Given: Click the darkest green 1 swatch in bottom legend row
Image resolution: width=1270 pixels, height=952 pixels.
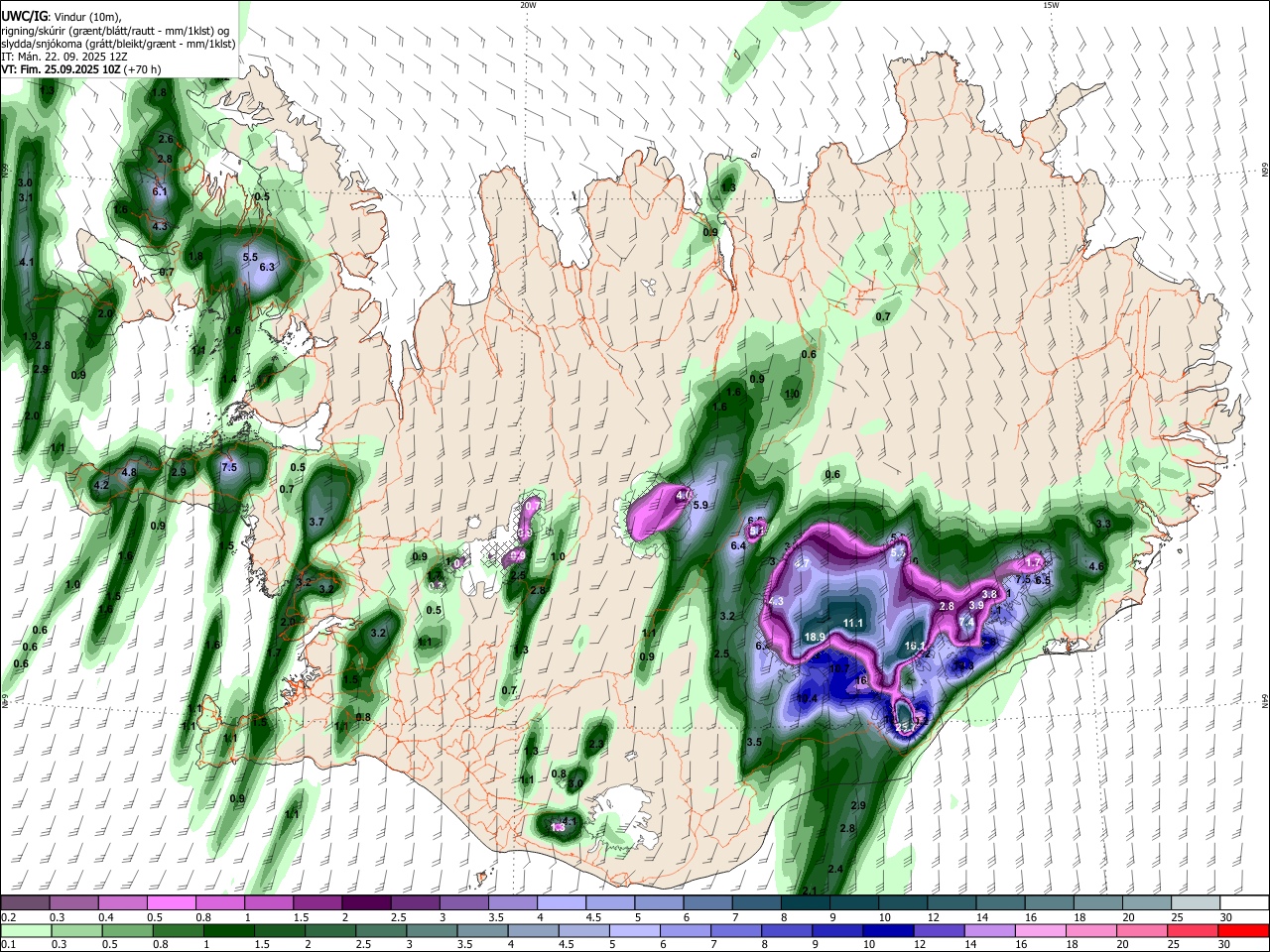Looking at the screenshot, I should tap(228, 930).
